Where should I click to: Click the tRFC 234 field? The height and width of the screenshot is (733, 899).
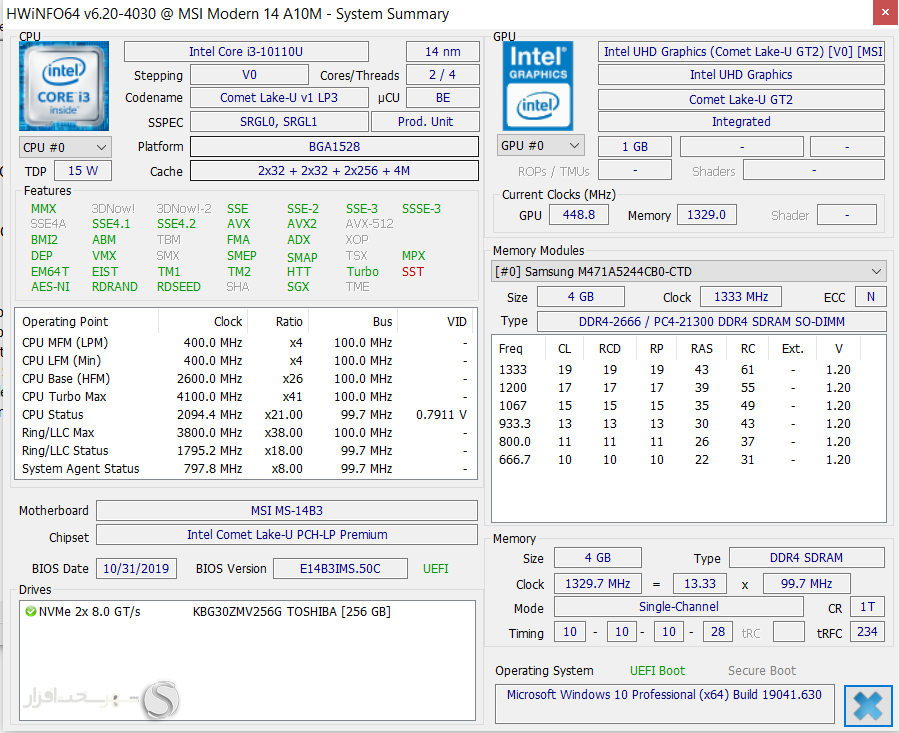867,631
